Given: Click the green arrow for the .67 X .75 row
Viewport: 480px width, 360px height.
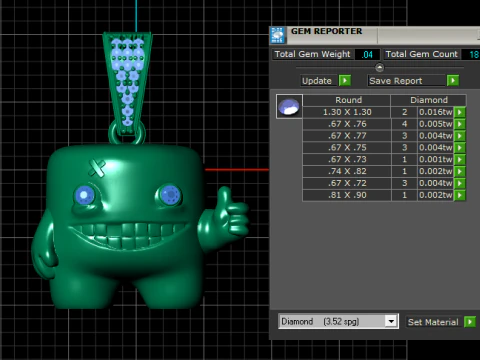Looking at the screenshot, I should coord(460,148).
